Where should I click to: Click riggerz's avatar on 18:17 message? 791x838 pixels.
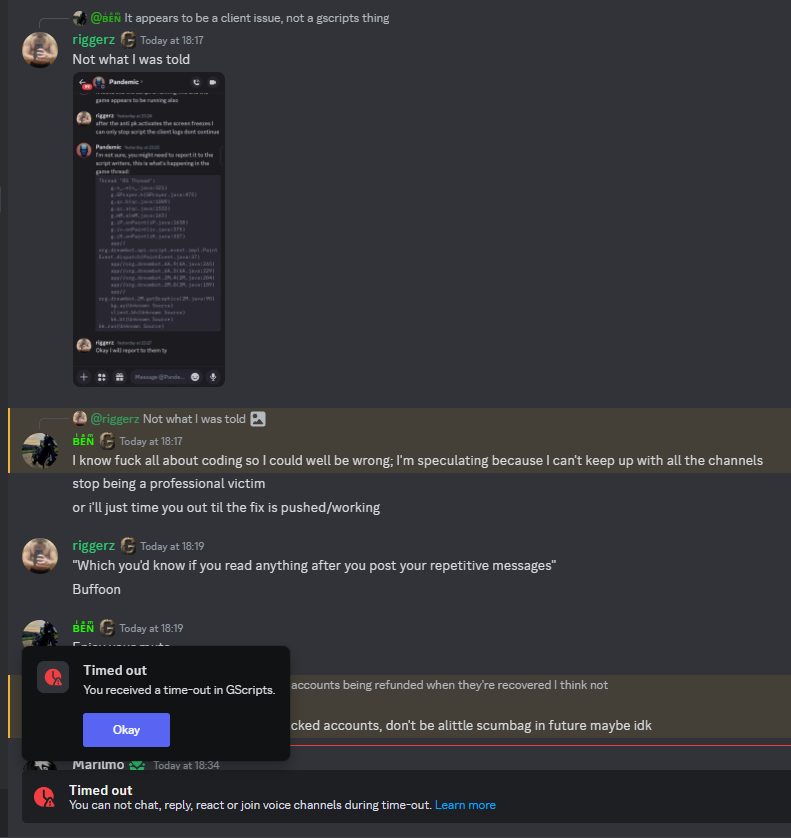tap(40, 50)
